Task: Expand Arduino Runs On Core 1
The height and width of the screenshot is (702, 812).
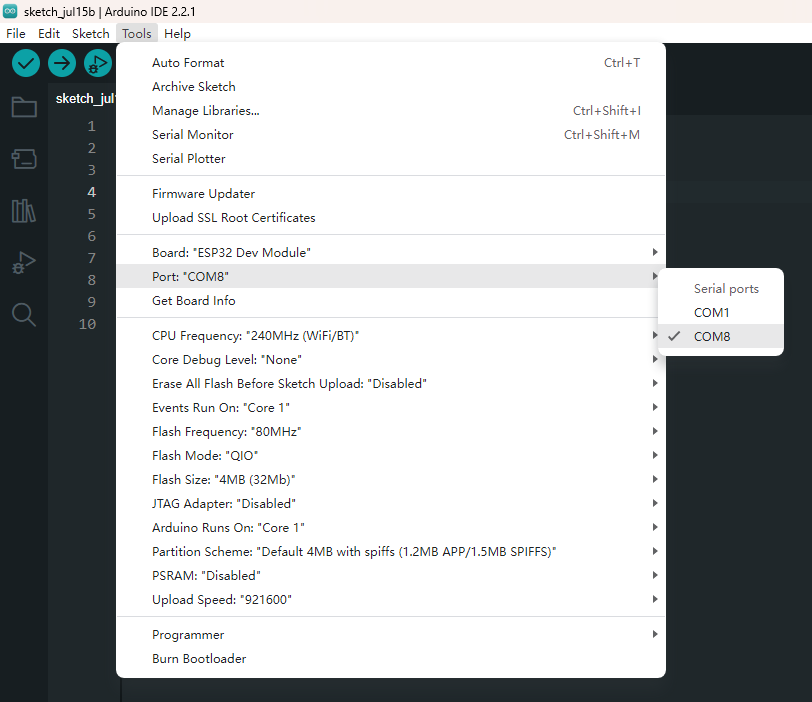Action: point(391,528)
